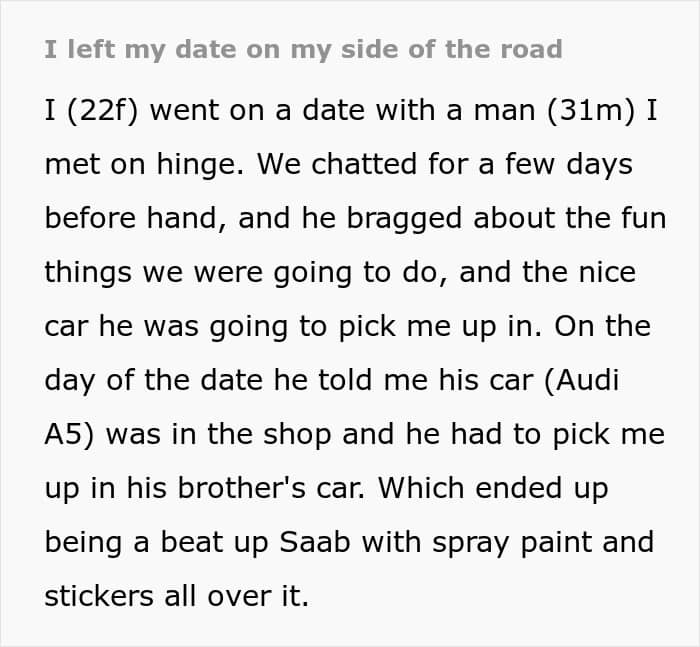Select the word "things" in the text
The width and height of the screenshot is (700, 647).
tap(88, 273)
